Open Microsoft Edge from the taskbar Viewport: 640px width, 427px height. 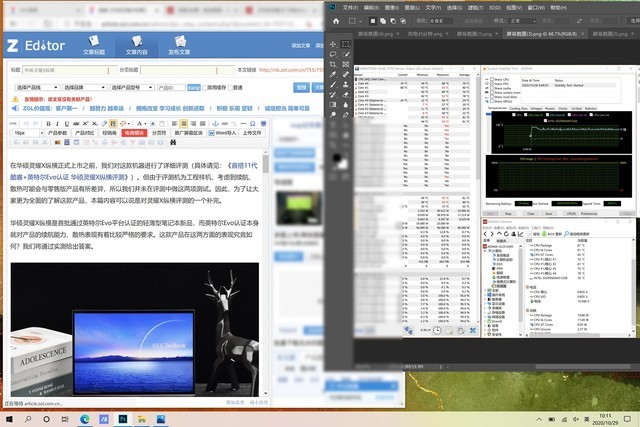tap(85, 419)
